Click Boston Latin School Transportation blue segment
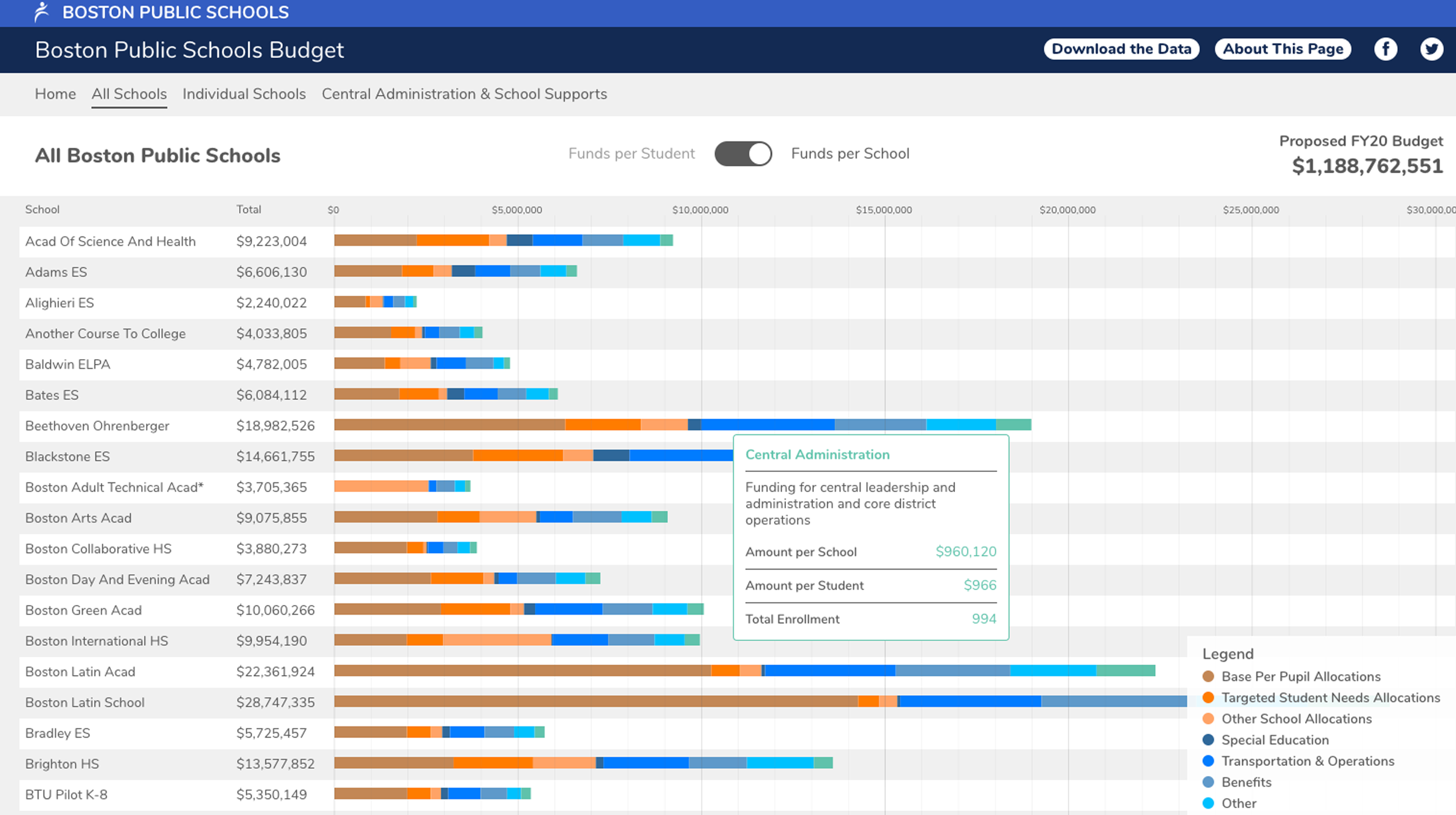Viewport: 1456px width, 815px height. click(970, 701)
